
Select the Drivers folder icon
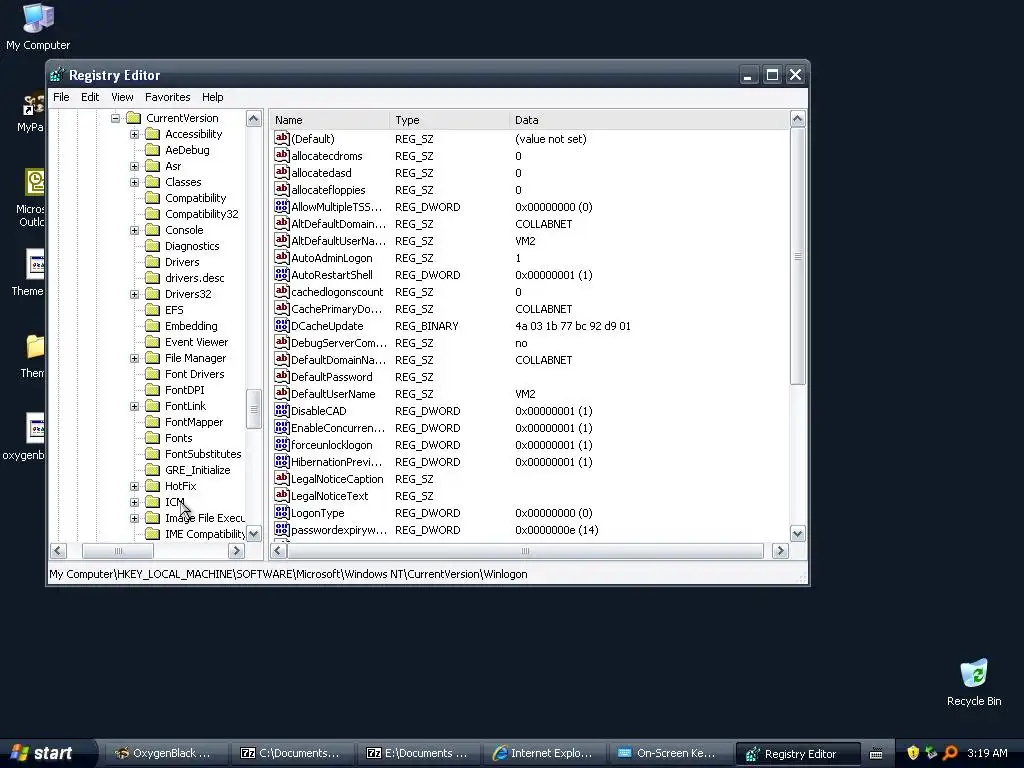pos(152,262)
